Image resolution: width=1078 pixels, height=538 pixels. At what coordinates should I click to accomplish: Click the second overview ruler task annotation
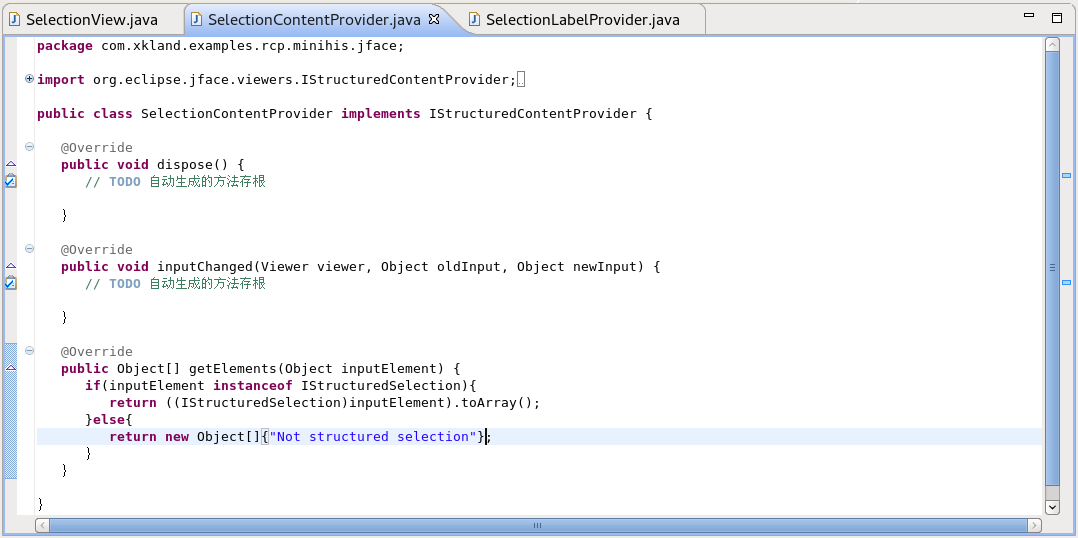(x=1066, y=282)
